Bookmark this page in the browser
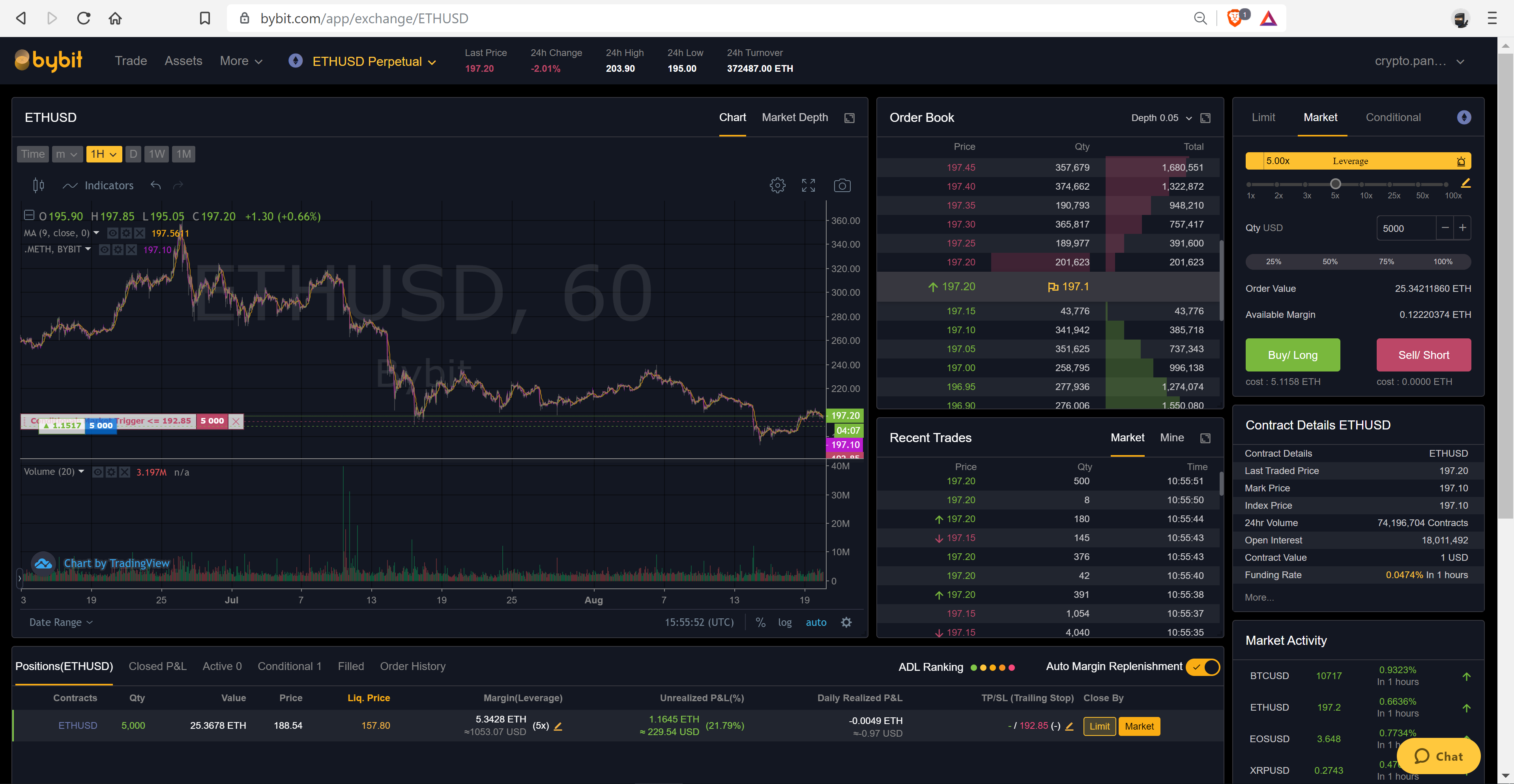 204,19
